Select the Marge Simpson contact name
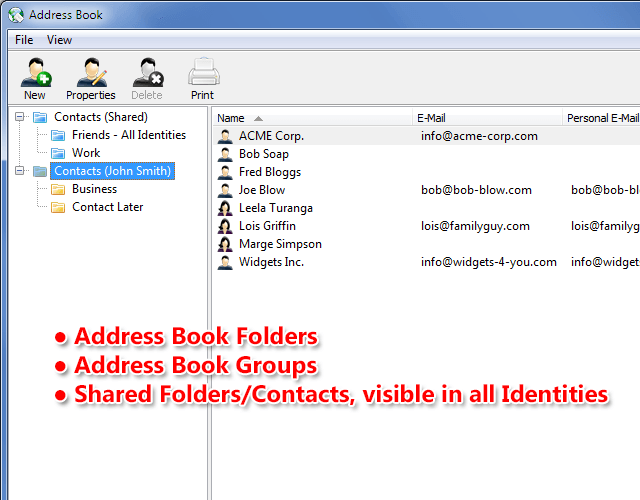The height and width of the screenshot is (500, 640). [x=280, y=244]
